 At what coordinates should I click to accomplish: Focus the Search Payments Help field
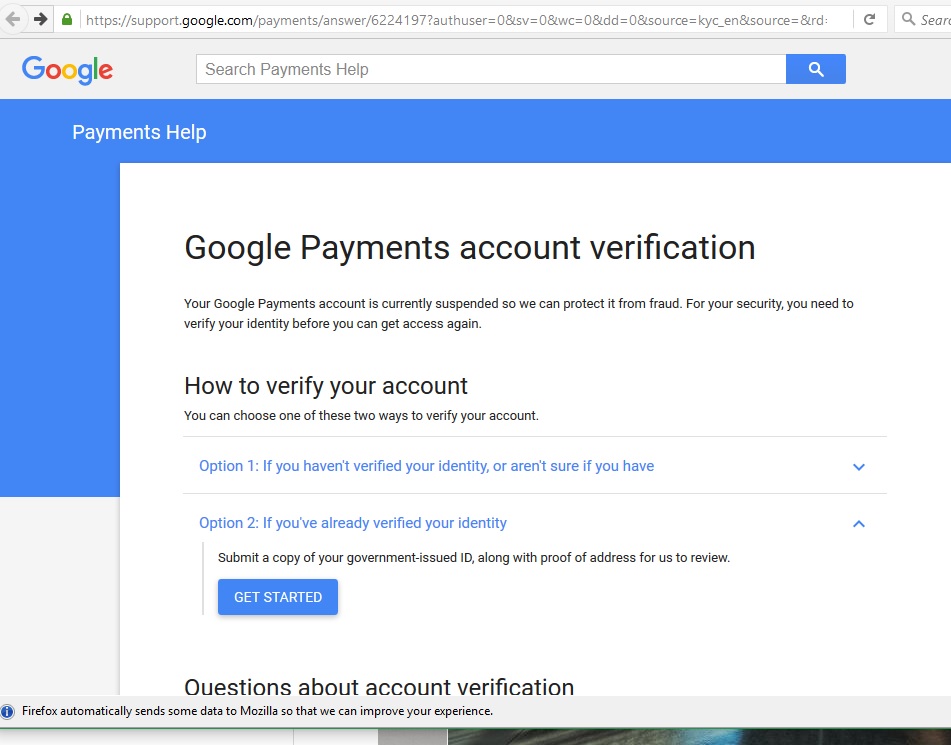tap(490, 69)
